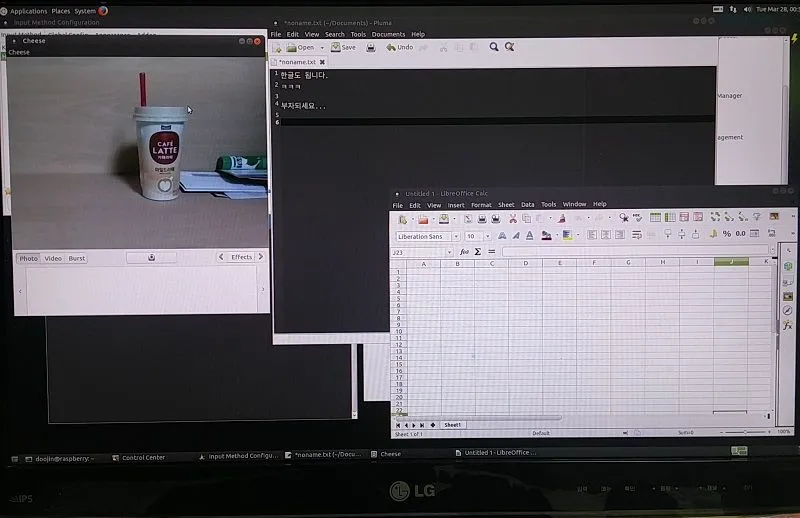The width and height of the screenshot is (800, 518).
Task: Click the Clone Formatting paintbrush in Calc
Action: 562,218
